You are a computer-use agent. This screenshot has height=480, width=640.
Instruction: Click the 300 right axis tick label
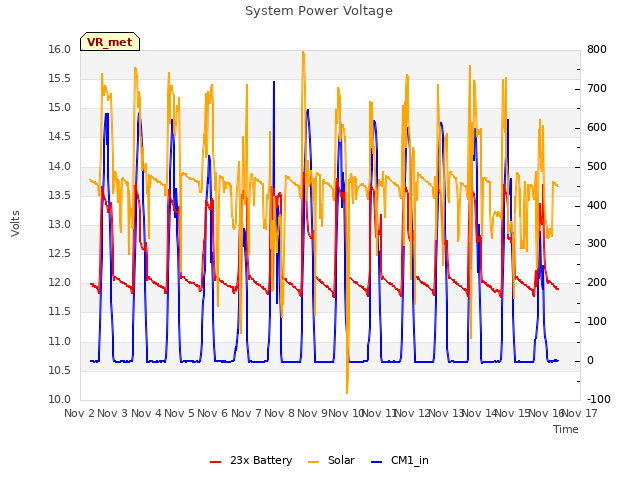coord(597,244)
